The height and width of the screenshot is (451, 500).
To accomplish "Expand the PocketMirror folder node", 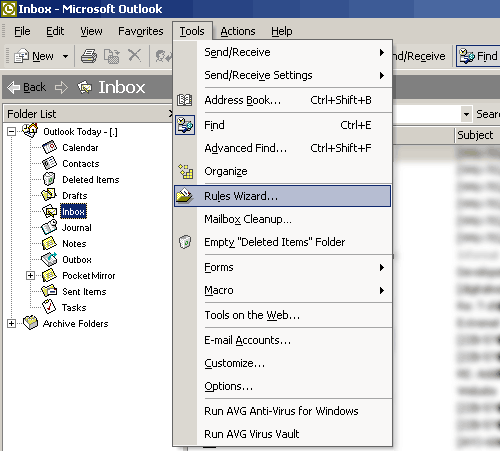I will 30,275.
